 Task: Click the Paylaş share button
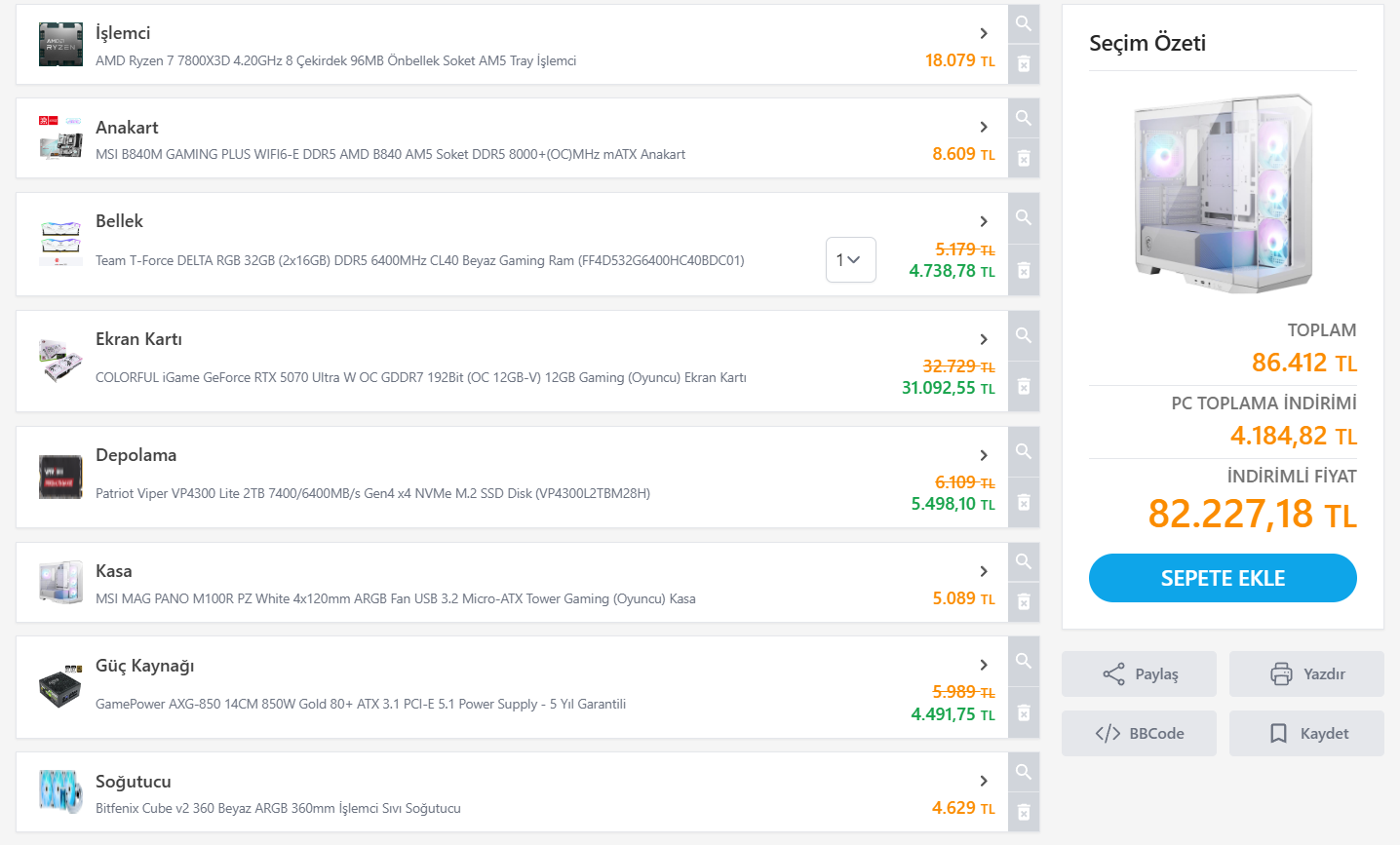pyautogui.click(x=1139, y=674)
